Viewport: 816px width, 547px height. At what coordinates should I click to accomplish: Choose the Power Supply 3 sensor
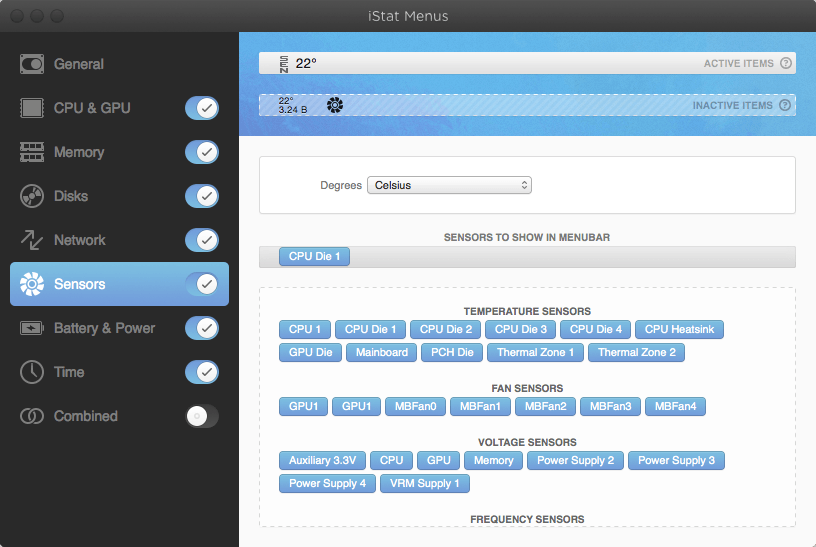[x=676, y=461]
